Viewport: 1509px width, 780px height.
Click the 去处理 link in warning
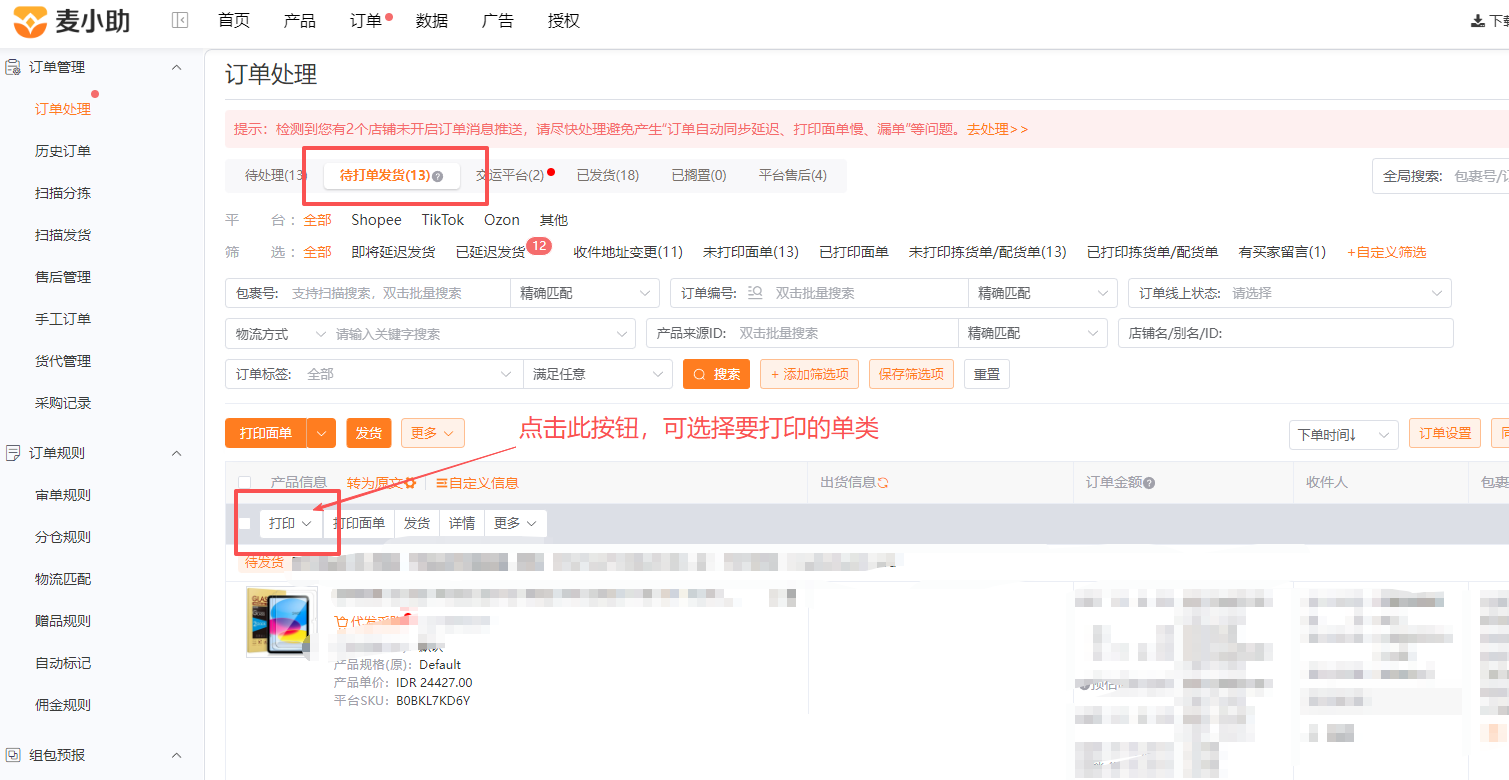click(x=997, y=130)
